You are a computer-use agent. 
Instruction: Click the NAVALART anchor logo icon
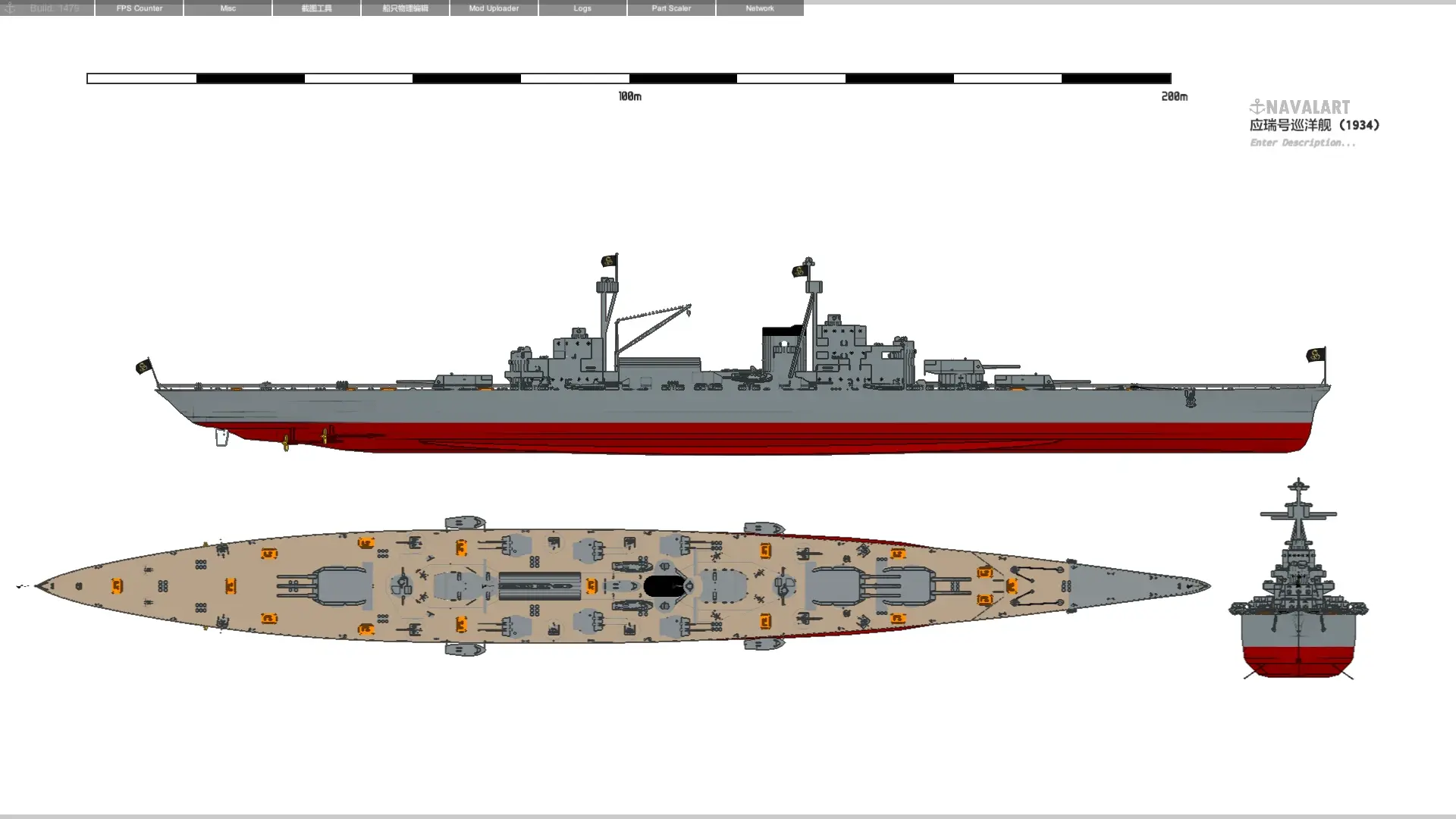click(1257, 107)
